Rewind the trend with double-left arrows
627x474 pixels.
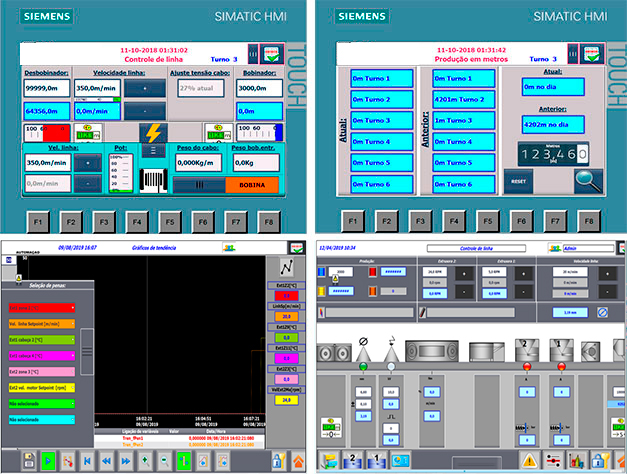coord(106,461)
